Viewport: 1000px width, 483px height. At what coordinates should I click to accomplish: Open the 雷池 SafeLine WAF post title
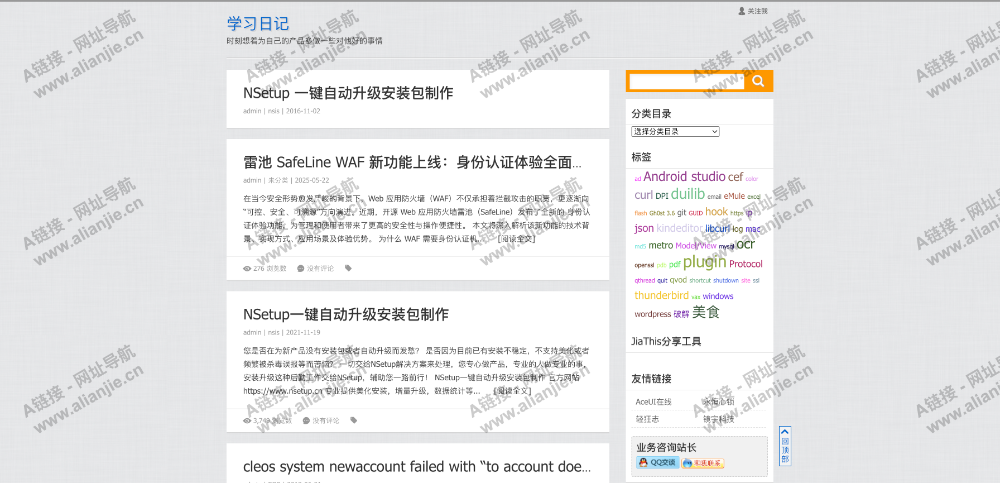point(412,162)
